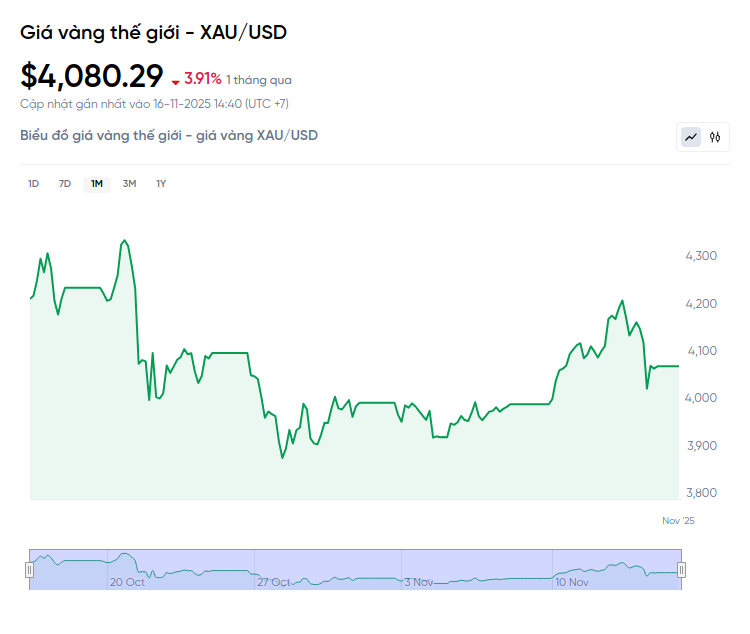
Task: Switch to line chart view icon
Action: point(691,137)
